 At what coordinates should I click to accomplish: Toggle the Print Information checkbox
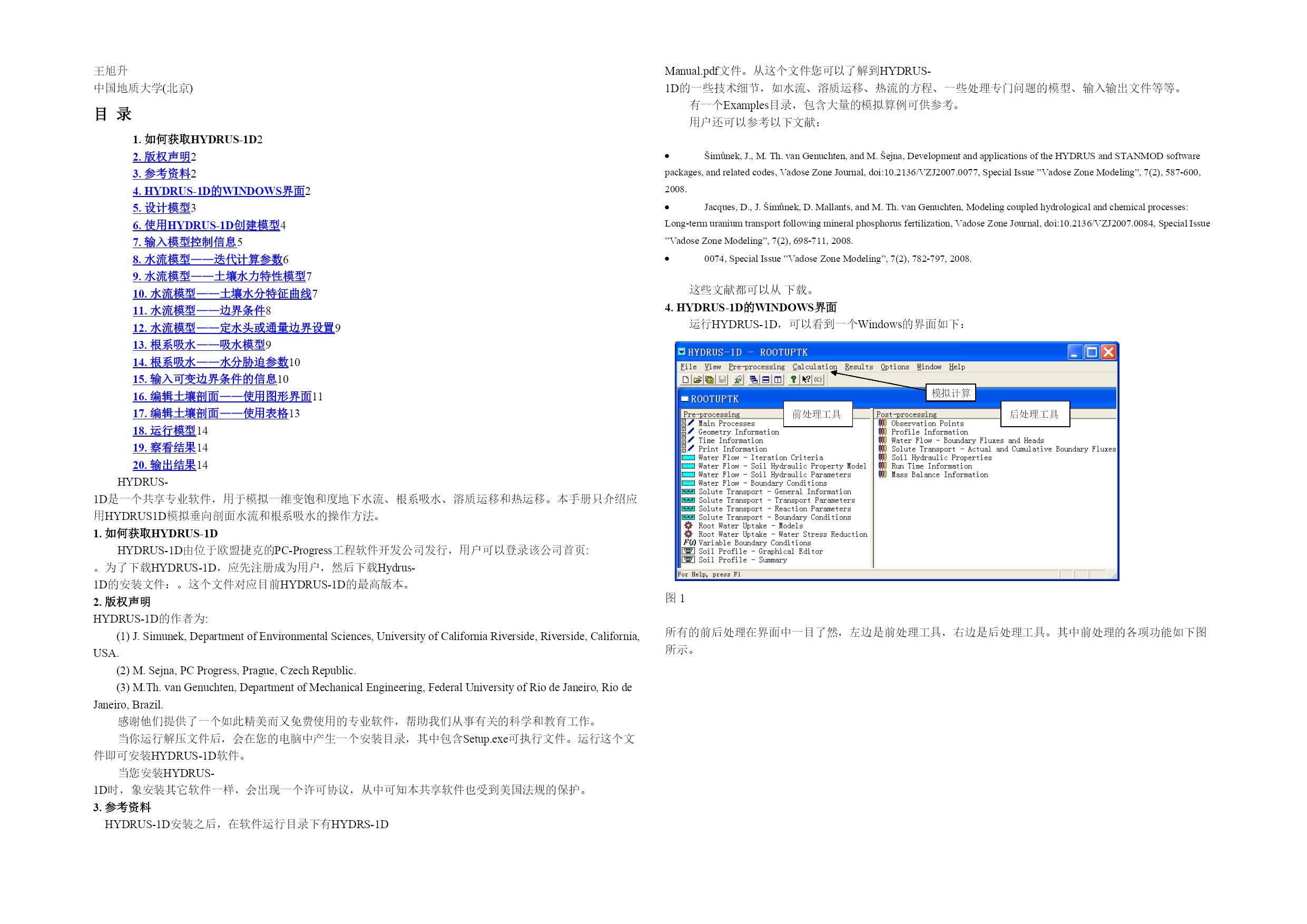click(x=684, y=449)
